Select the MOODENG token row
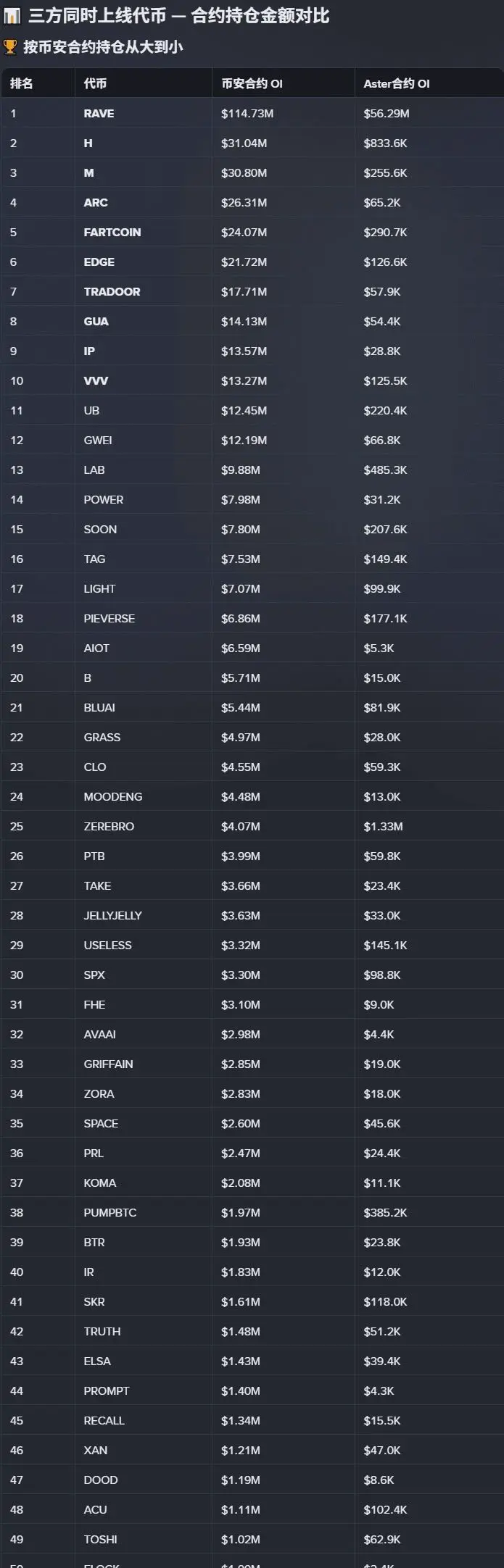Viewport: 504px width, 1568px height. 113,796
